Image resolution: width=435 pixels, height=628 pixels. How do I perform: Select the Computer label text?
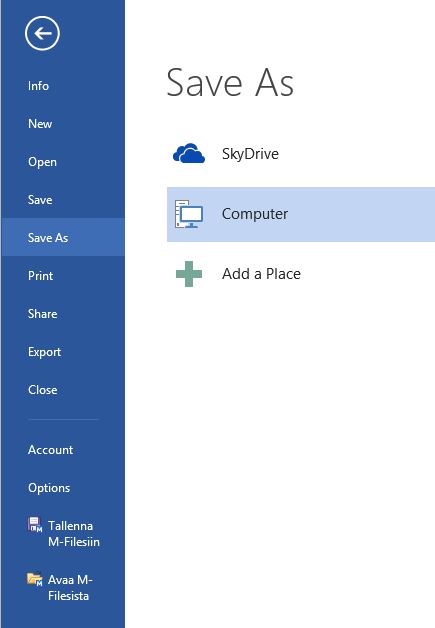pyautogui.click(x=255, y=214)
